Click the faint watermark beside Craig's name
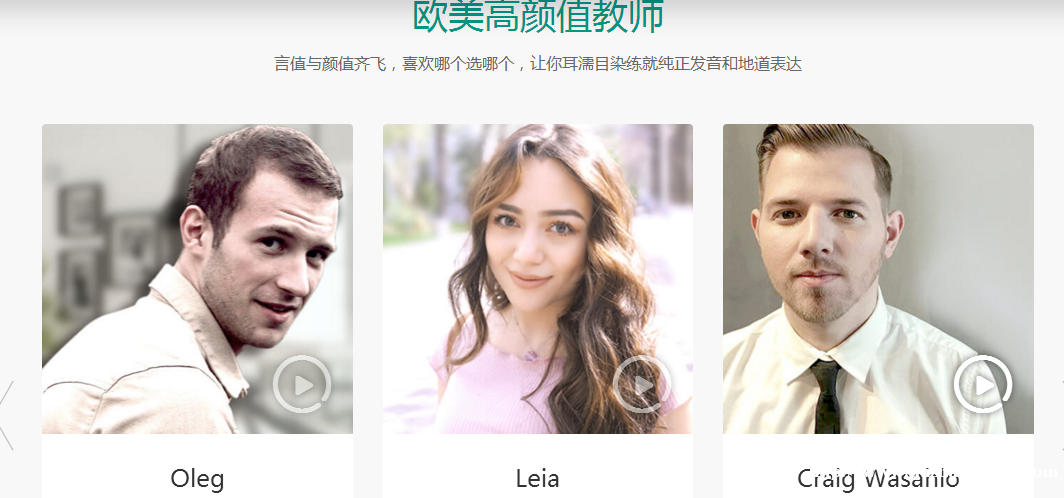Image resolution: width=1064 pixels, height=498 pixels. coord(1011,473)
